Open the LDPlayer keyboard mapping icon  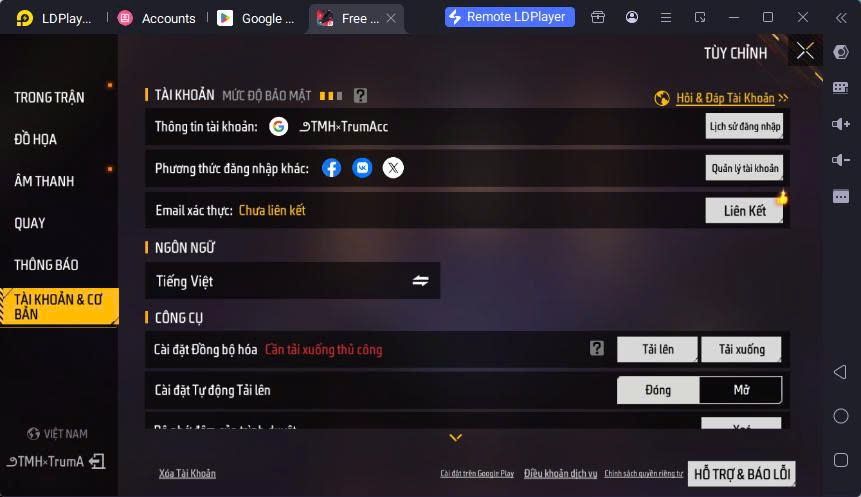coord(841,88)
